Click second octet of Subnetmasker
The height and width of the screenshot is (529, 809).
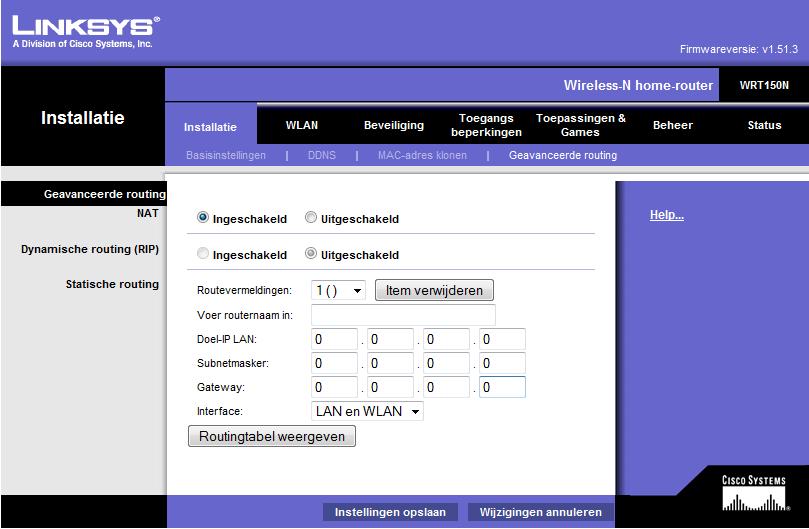coord(390,363)
